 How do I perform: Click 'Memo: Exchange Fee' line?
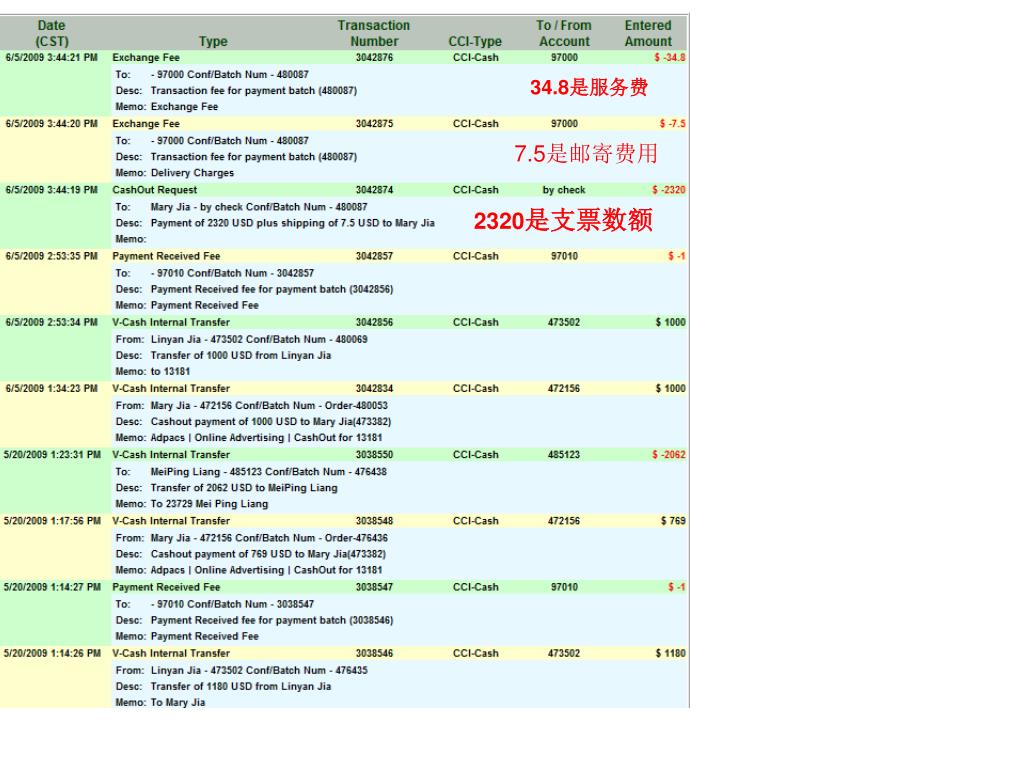[167, 106]
